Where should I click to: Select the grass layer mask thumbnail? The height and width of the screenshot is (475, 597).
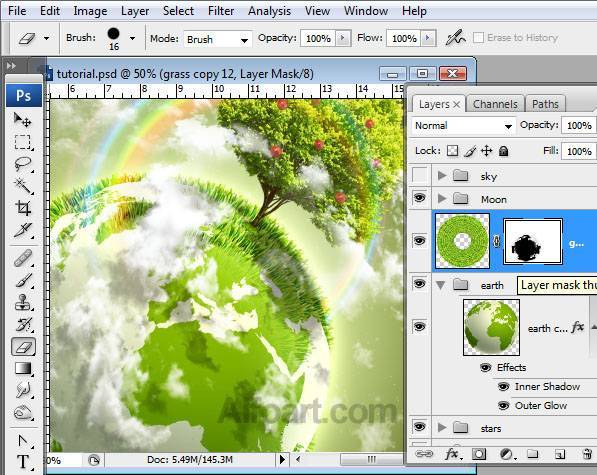pyautogui.click(x=533, y=241)
